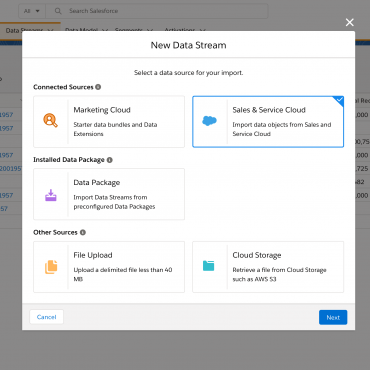The height and width of the screenshot is (370, 370).
Task: Open the All search scope dropdown
Action: point(32,11)
